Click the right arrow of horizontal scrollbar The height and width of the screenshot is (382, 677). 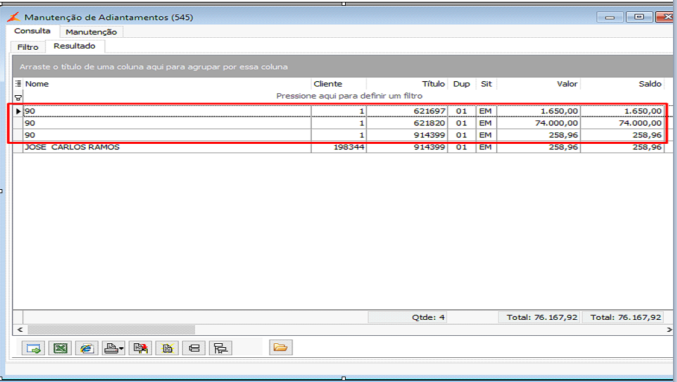[669, 329]
